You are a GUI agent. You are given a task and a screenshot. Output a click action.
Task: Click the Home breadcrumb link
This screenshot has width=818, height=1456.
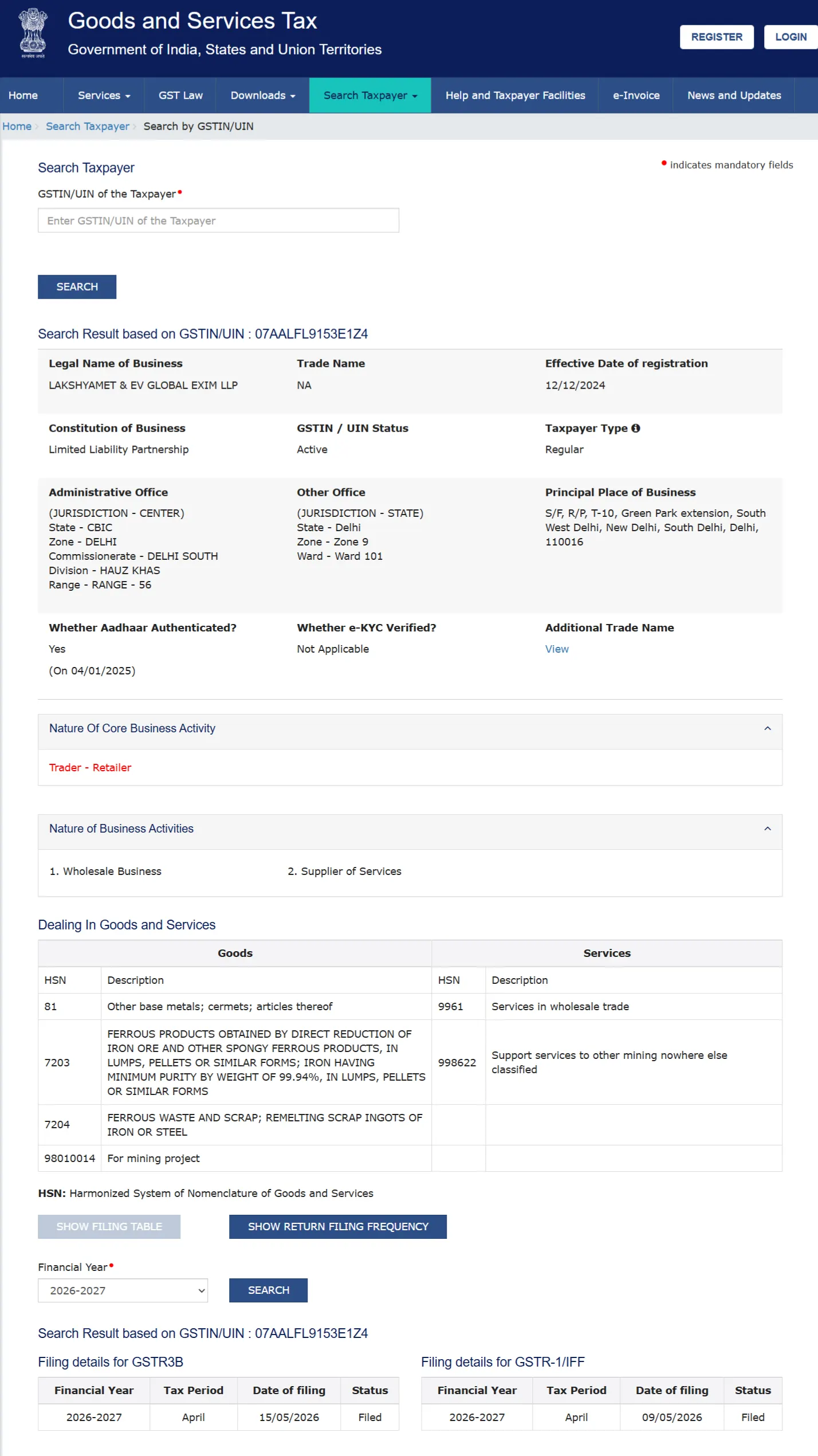click(17, 127)
